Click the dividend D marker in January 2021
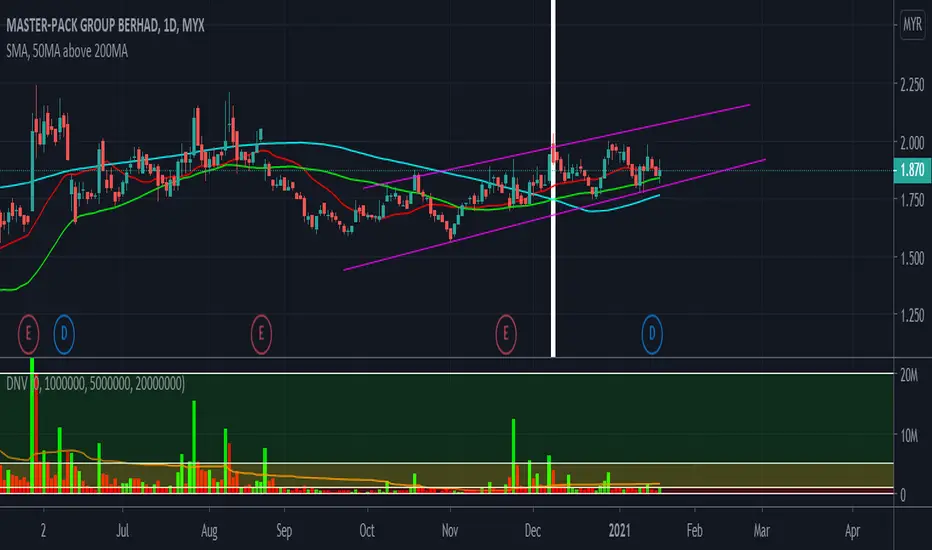 652,334
